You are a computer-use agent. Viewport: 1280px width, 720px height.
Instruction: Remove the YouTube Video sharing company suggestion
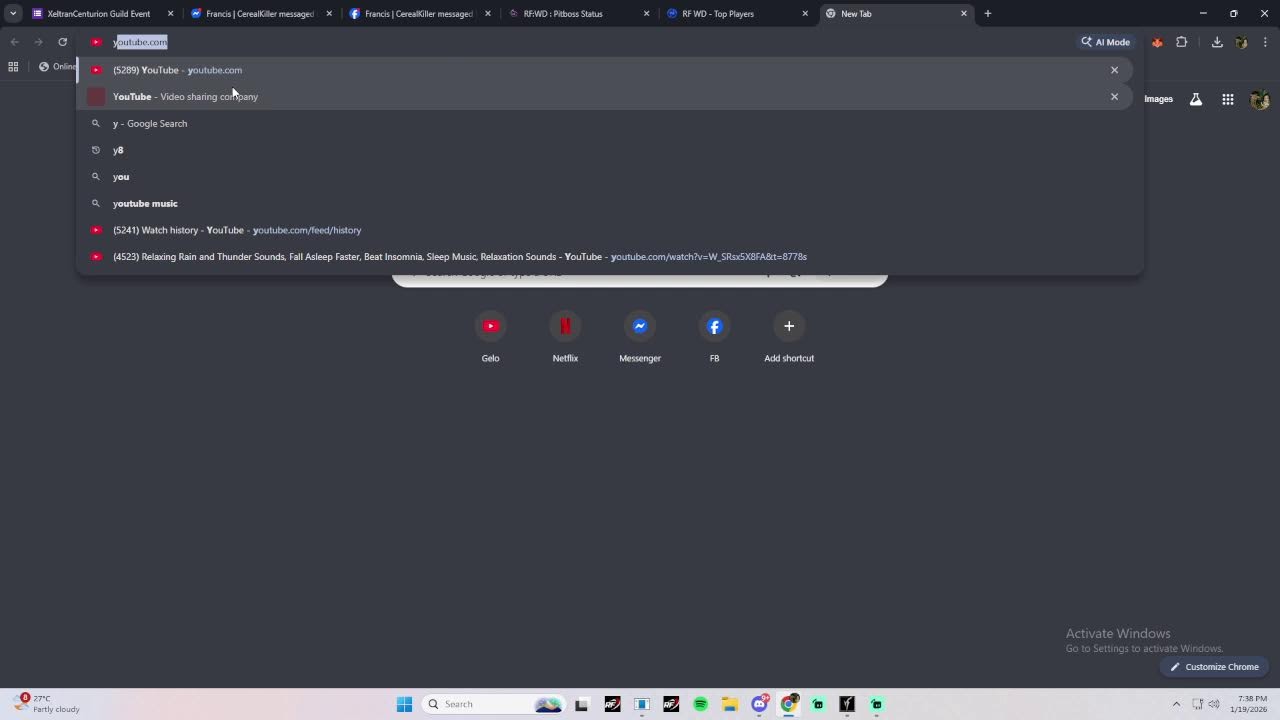(1114, 97)
